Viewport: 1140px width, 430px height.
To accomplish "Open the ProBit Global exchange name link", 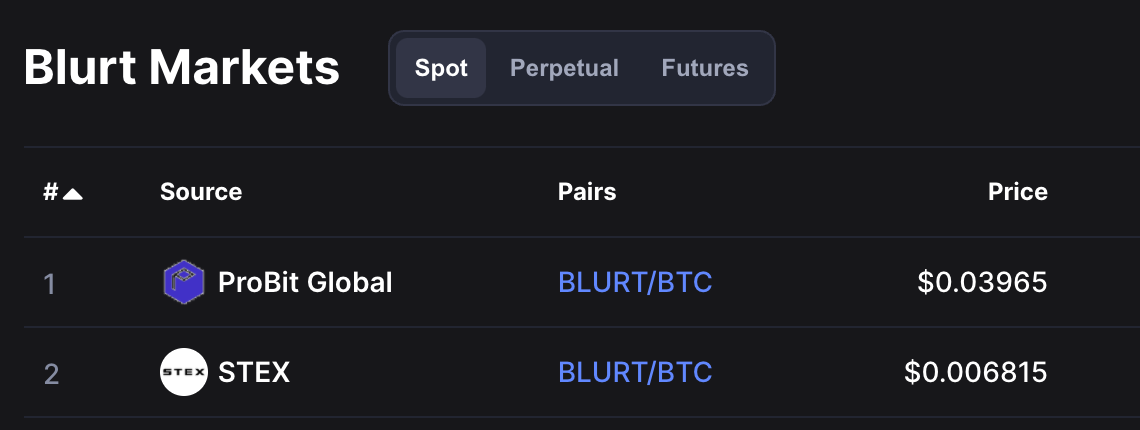I will [x=305, y=282].
